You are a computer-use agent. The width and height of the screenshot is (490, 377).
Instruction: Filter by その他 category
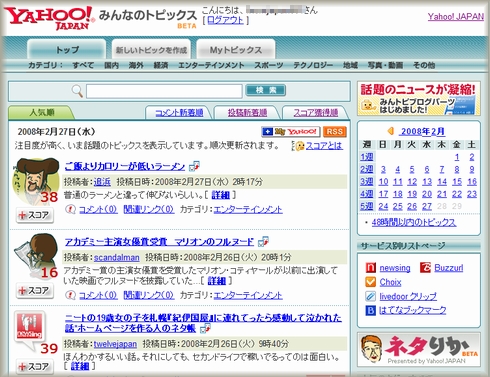coord(424,65)
